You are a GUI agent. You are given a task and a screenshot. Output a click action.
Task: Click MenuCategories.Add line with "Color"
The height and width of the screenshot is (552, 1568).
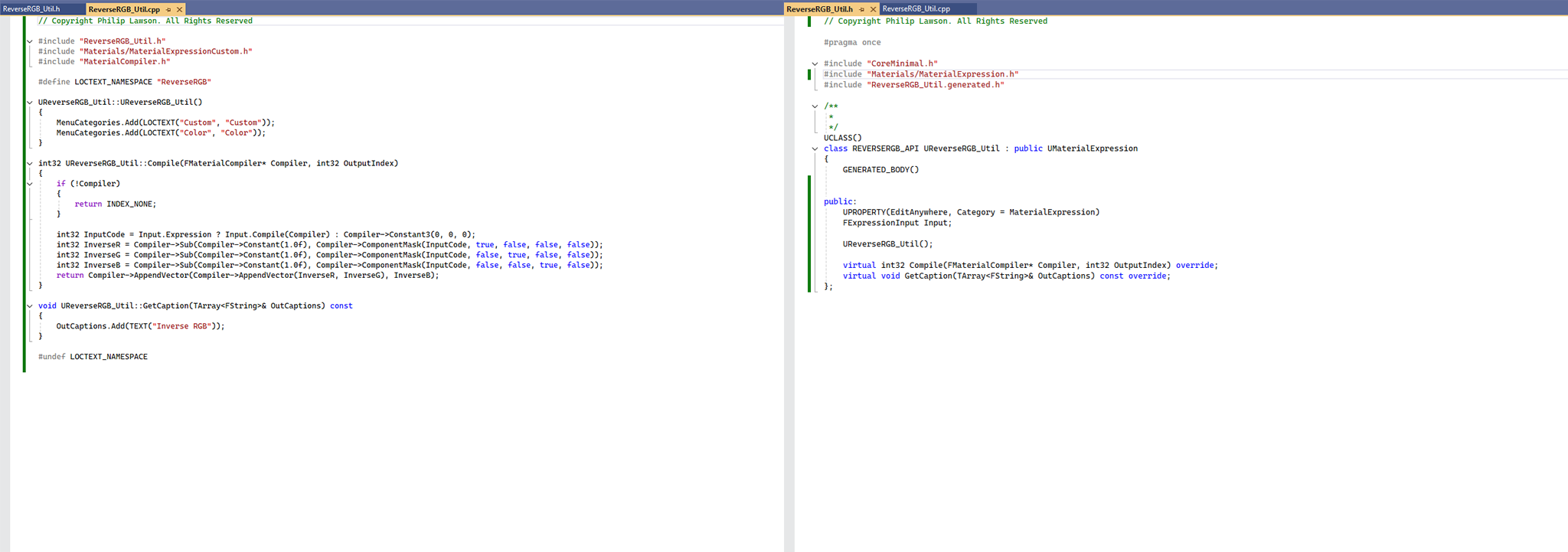click(161, 132)
